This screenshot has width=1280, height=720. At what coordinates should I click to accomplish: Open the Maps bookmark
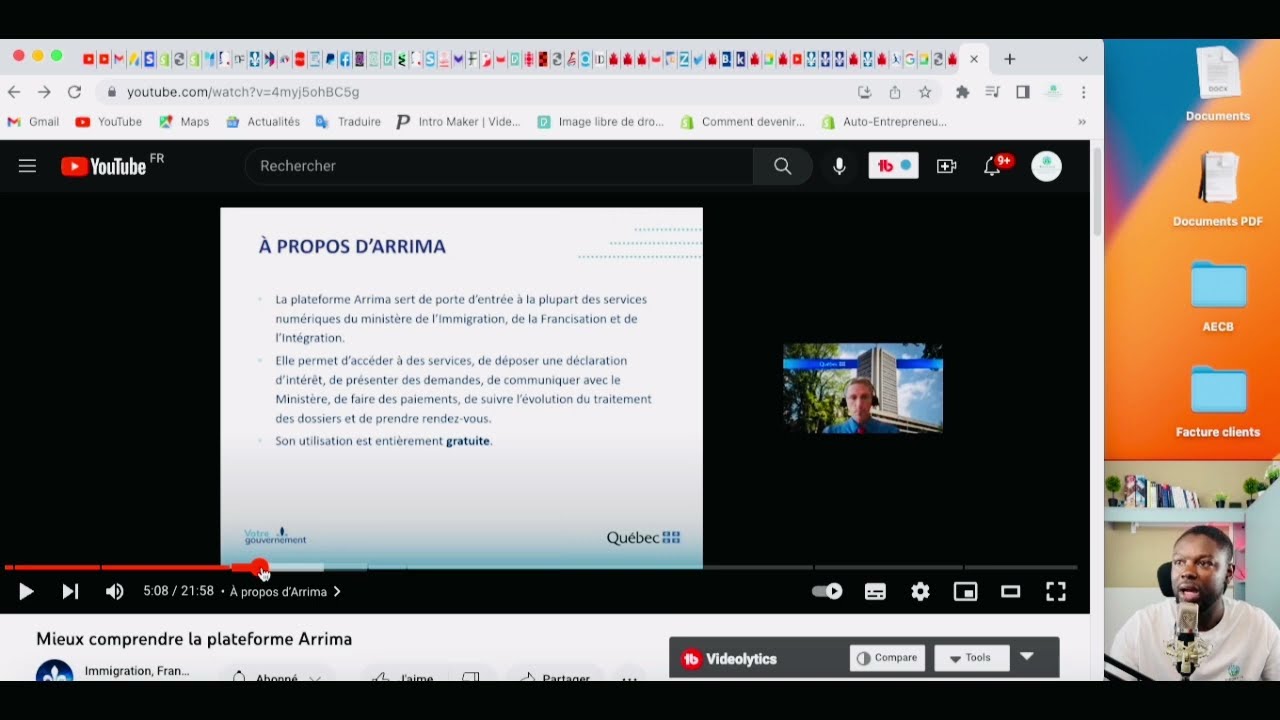(x=184, y=122)
